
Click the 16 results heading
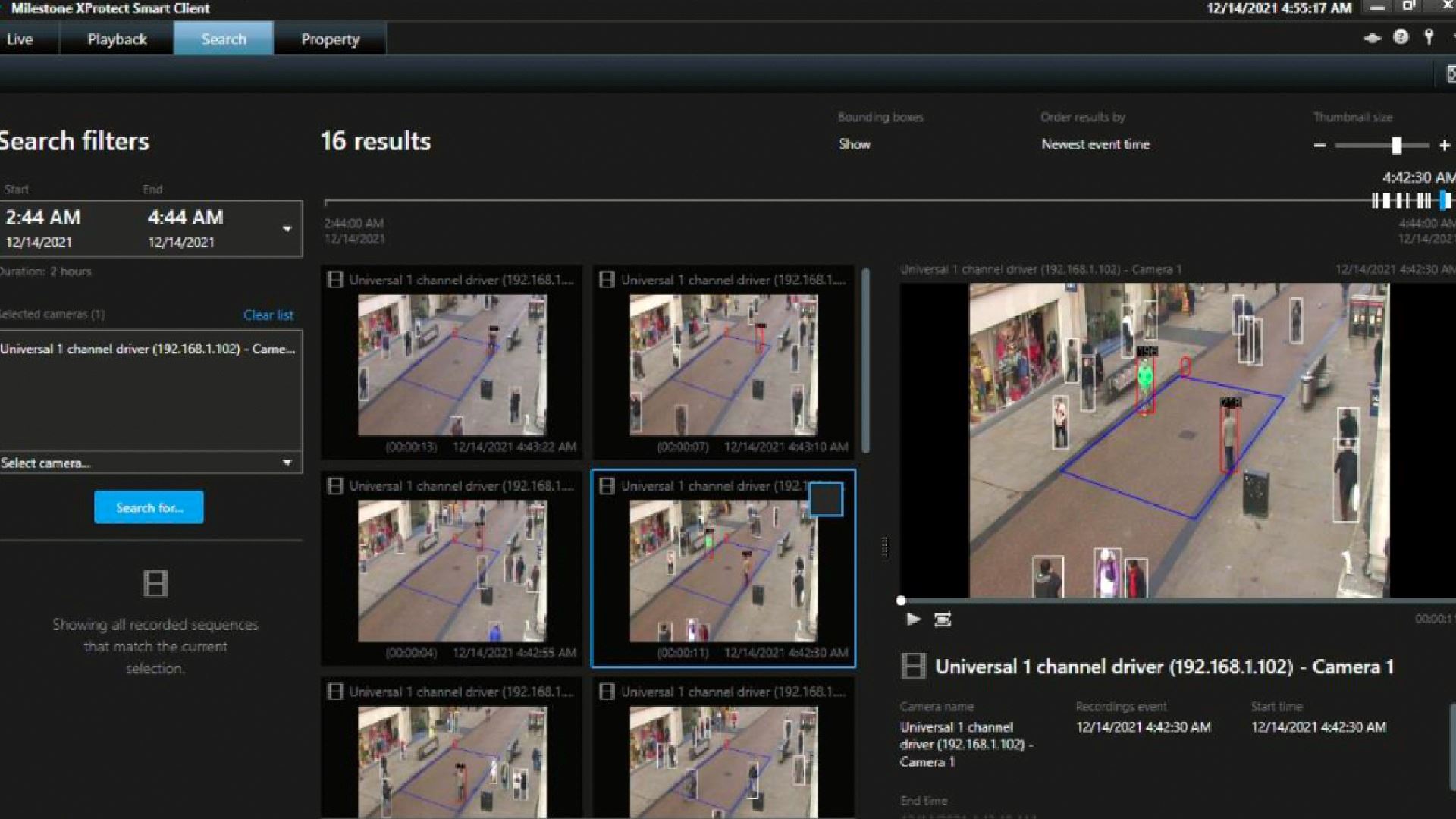click(376, 141)
